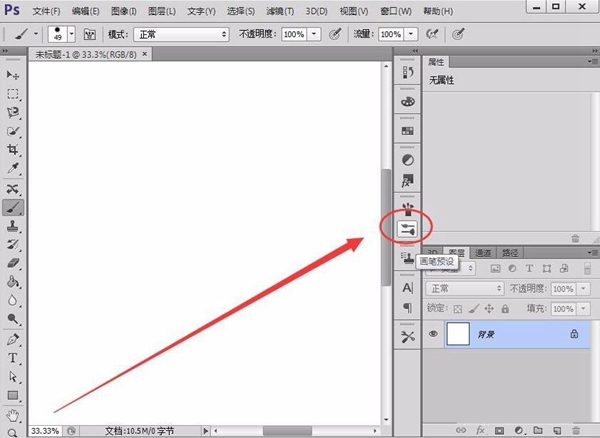
Task: Open the 不透明度 dropdown in options bar
Action: point(315,34)
